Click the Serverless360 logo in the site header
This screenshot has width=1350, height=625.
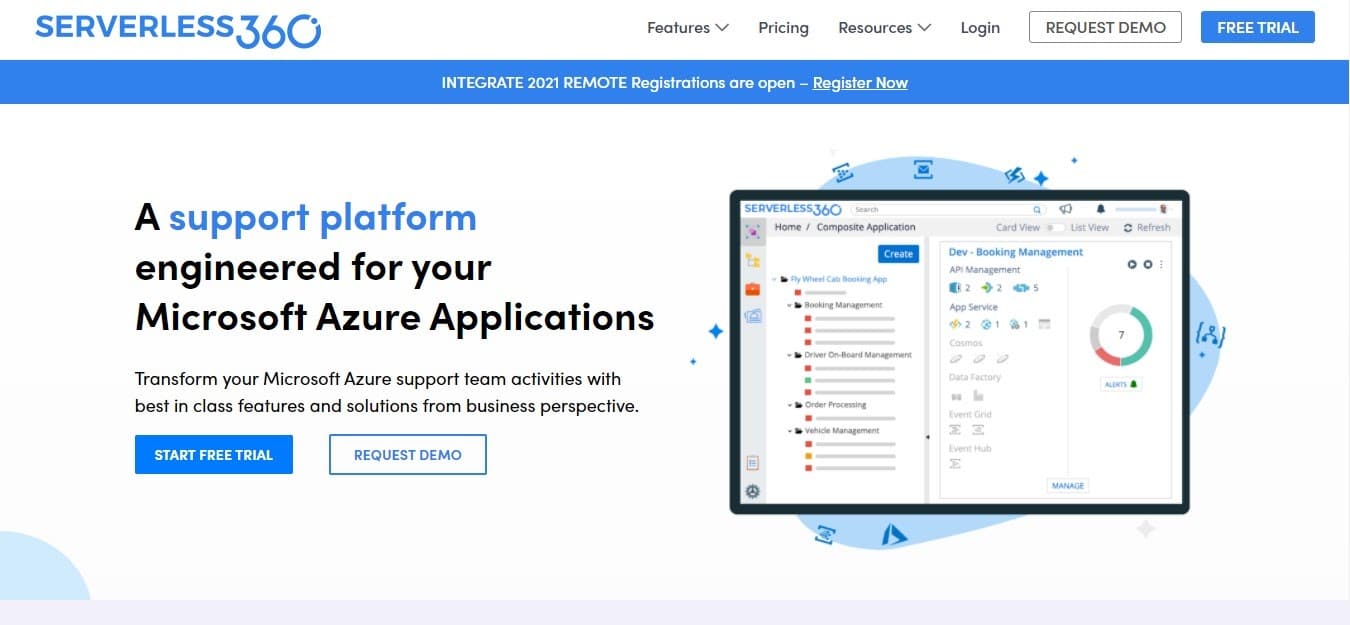coord(178,29)
